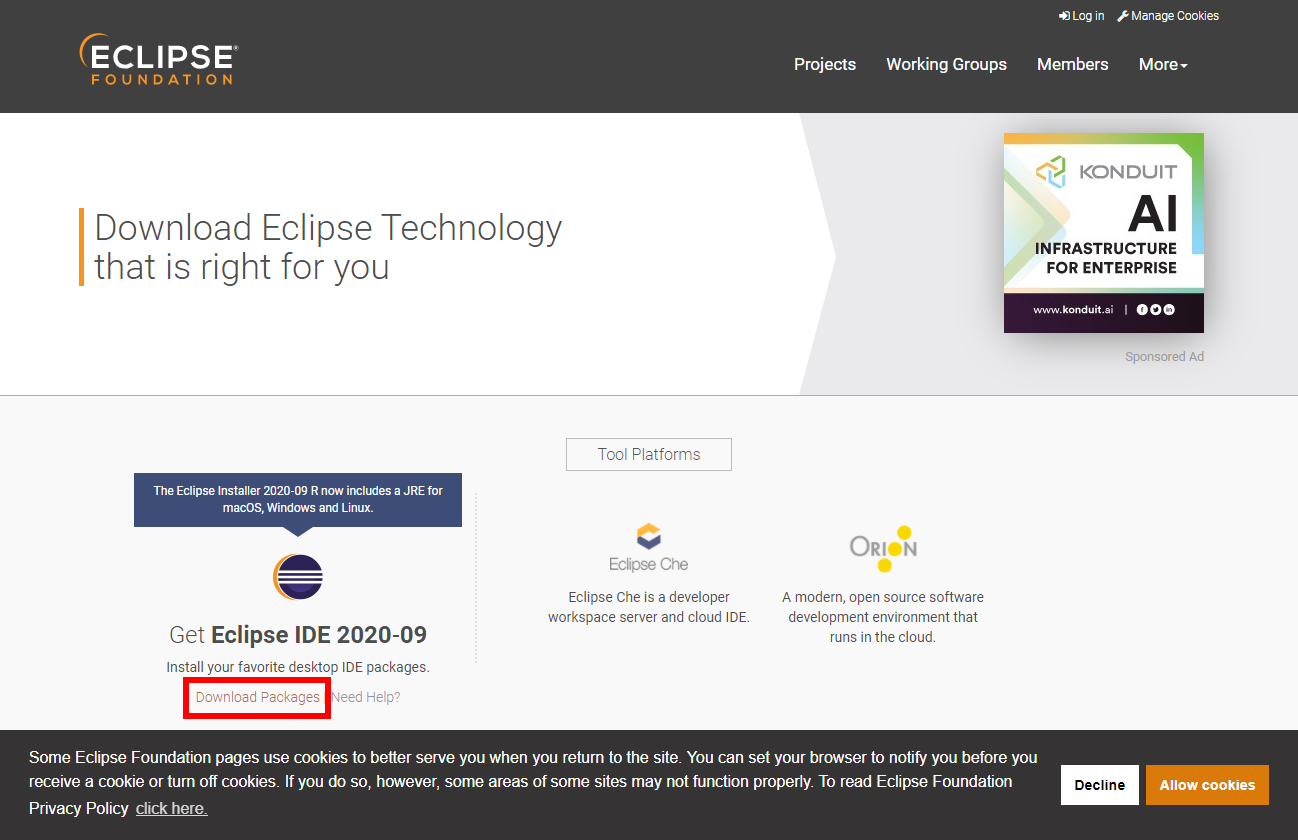Click the Eclipse Che description text

649,607
